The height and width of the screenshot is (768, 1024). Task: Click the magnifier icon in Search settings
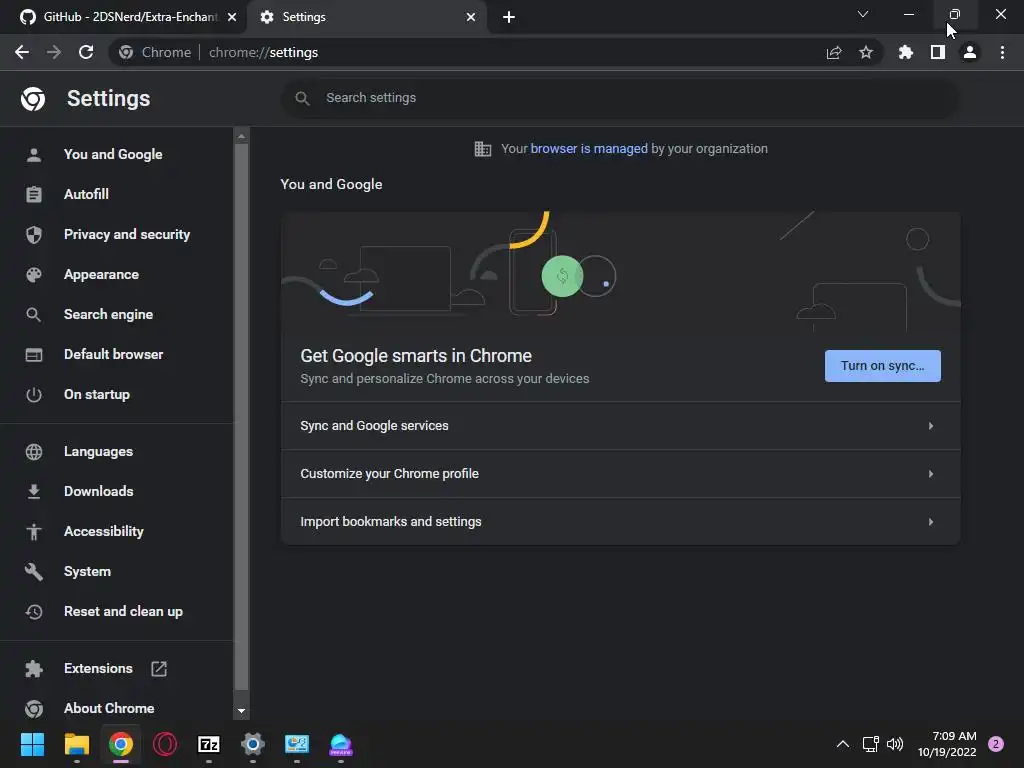pyautogui.click(x=302, y=98)
